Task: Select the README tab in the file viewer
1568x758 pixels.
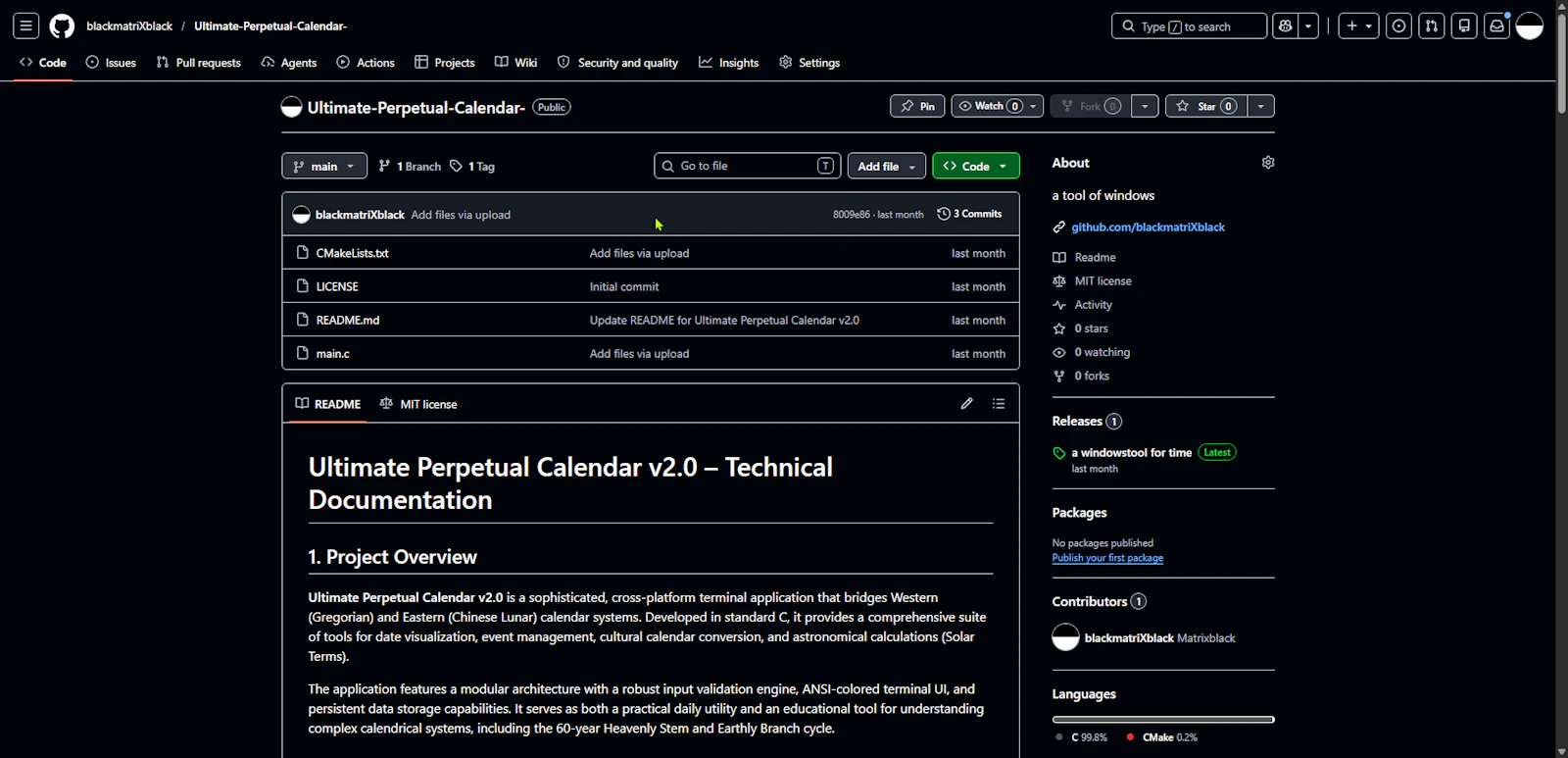Action: [328, 404]
